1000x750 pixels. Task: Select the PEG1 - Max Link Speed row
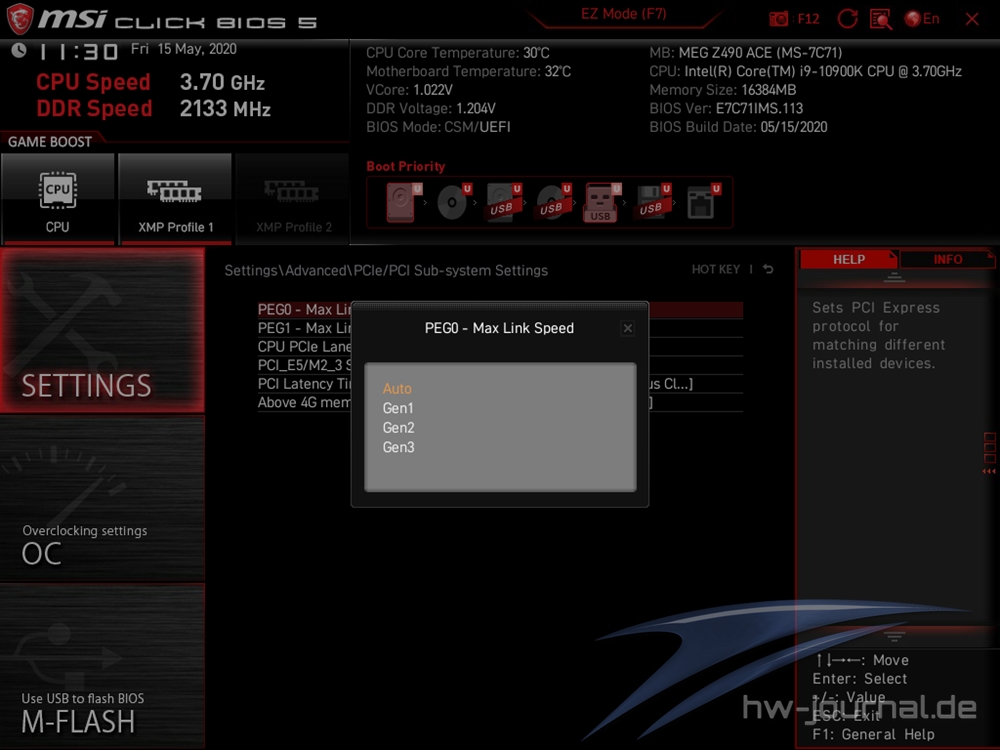pos(500,328)
